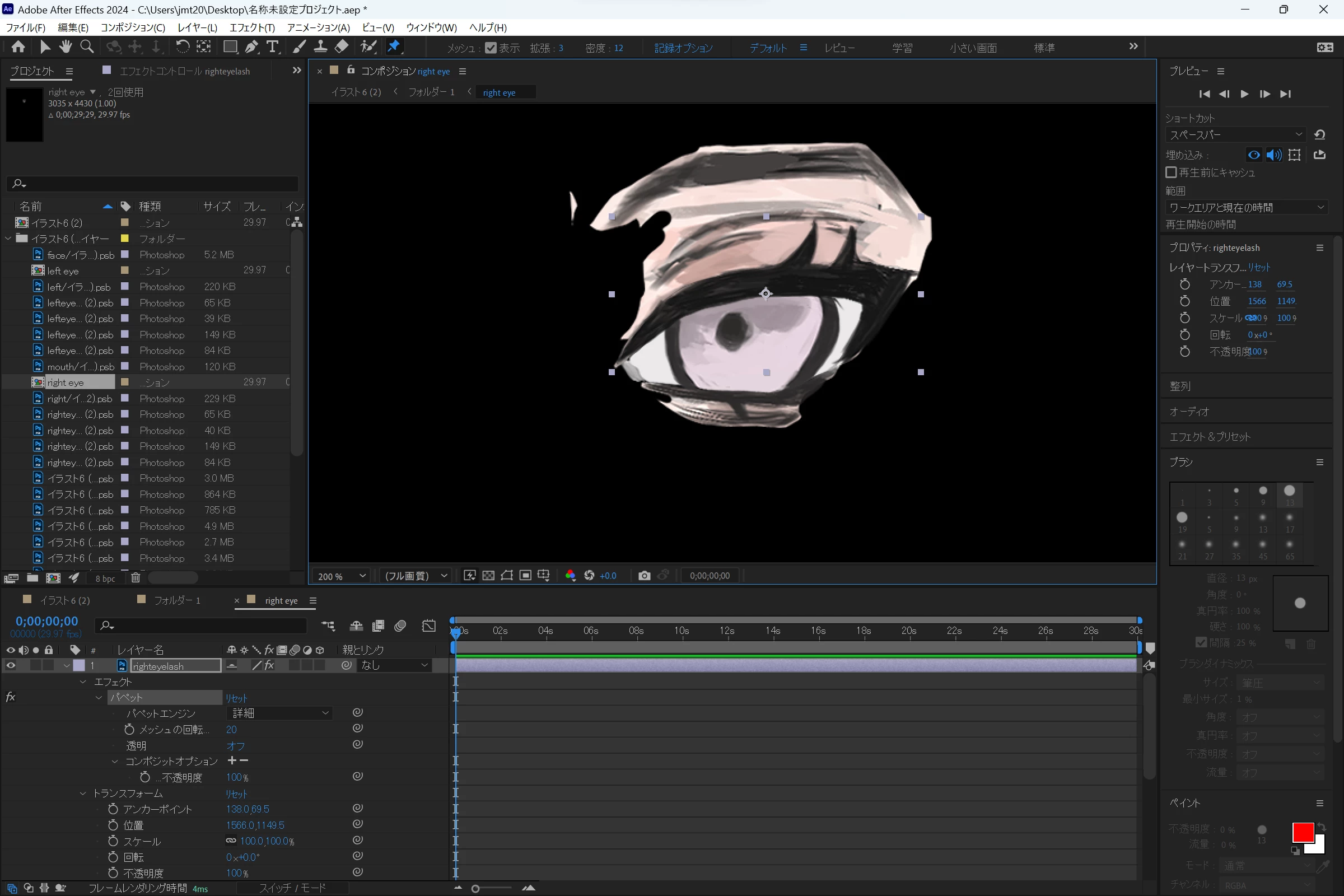
Task: Select the Eraser tool
Action: [342, 47]
